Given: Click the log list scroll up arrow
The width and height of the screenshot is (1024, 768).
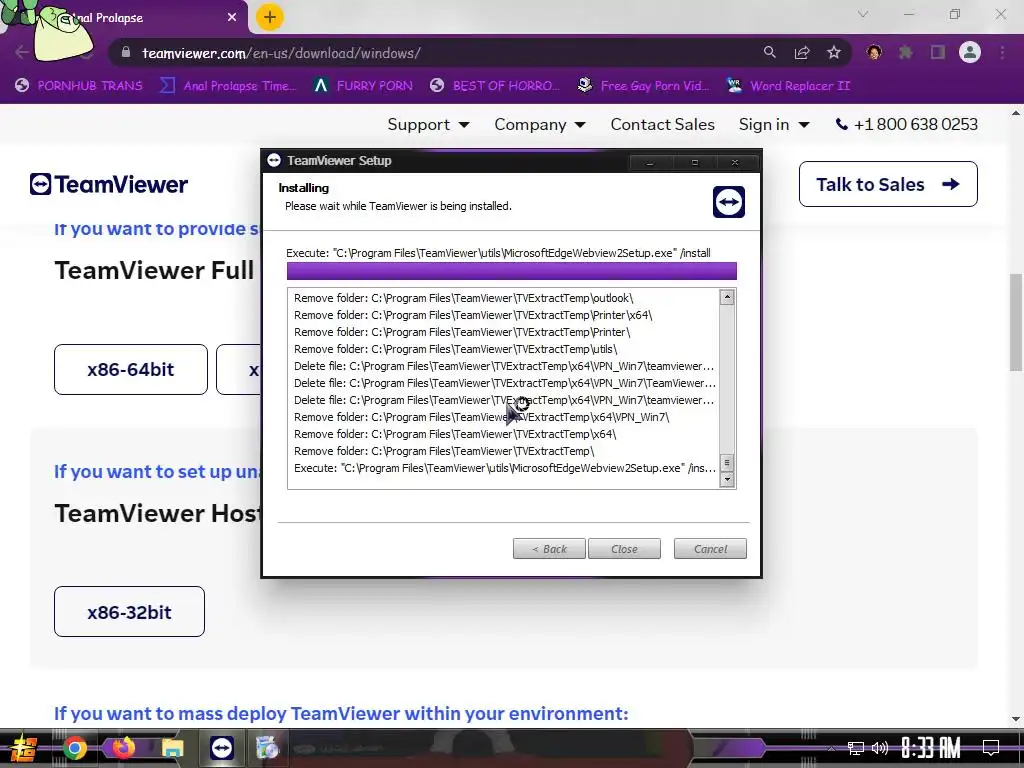Looking at the screenshot, I should (x=727, y=298).
